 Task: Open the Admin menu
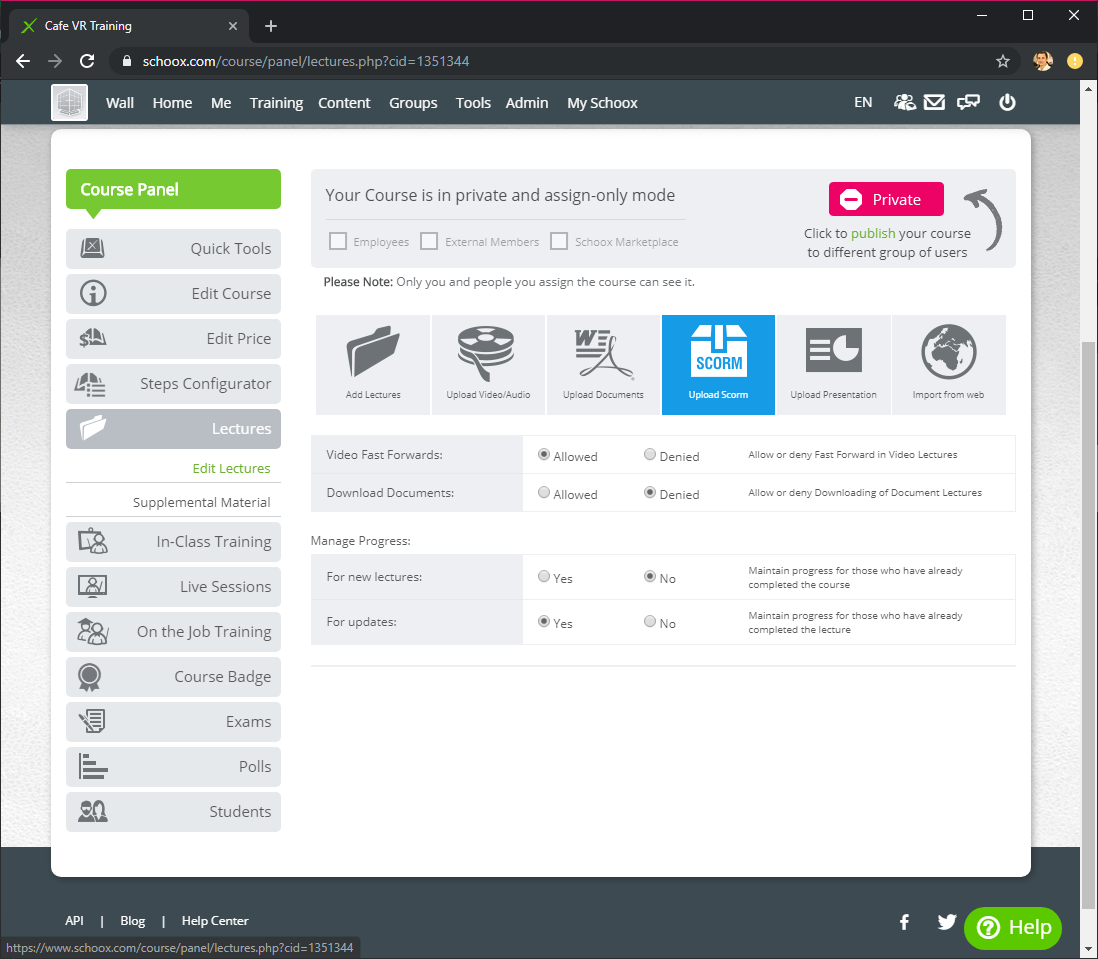click(527, 103)
